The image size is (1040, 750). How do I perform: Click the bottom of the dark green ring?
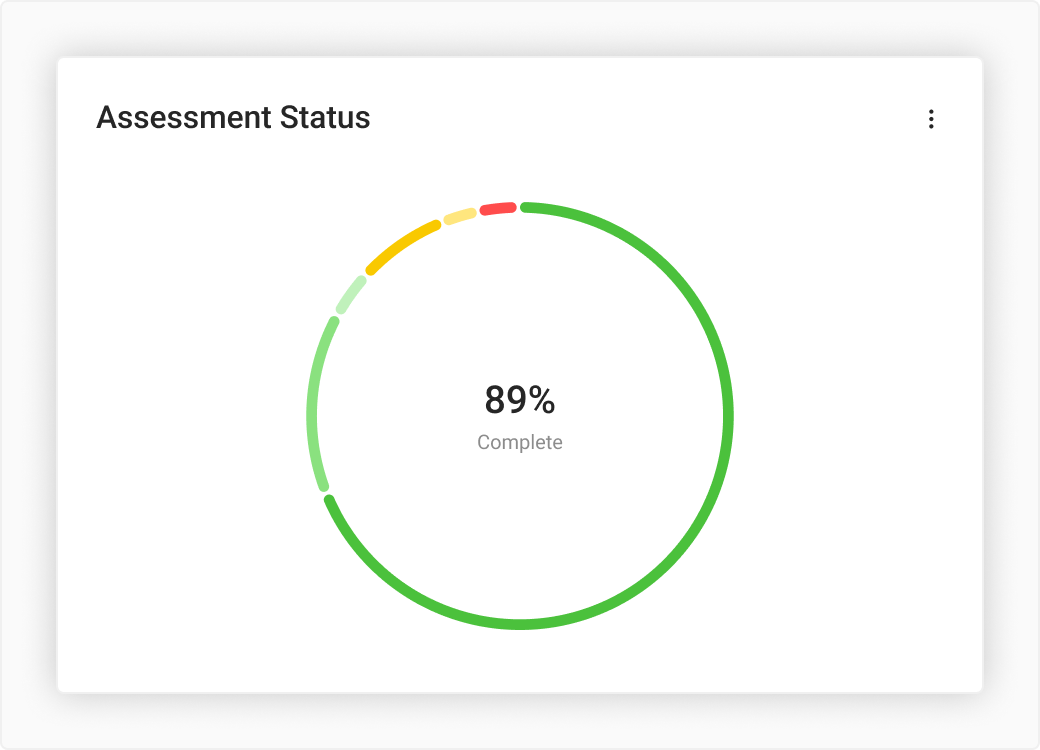pyautogui.click(x=520, y=624)
